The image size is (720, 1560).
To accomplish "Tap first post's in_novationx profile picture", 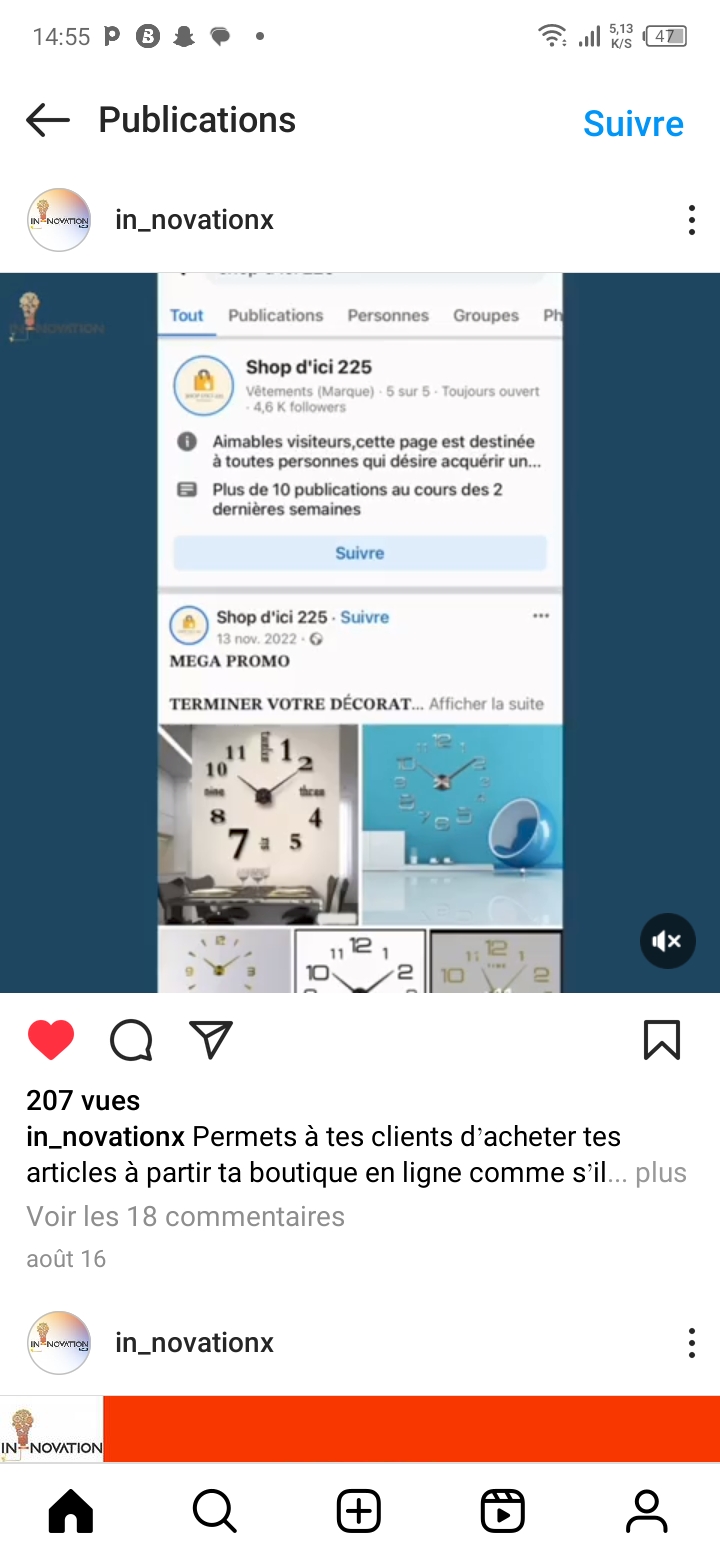I will (59, 220).
